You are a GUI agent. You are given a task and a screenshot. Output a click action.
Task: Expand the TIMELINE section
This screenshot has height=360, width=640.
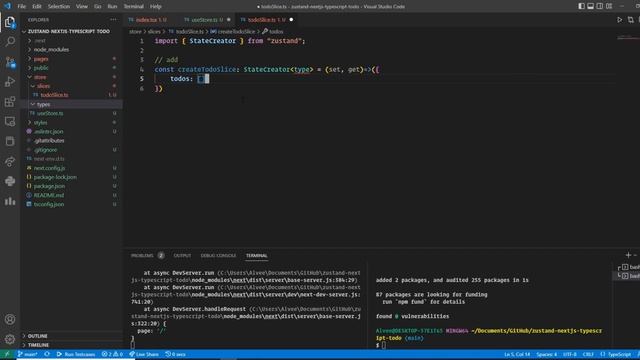tap(71, 345)
